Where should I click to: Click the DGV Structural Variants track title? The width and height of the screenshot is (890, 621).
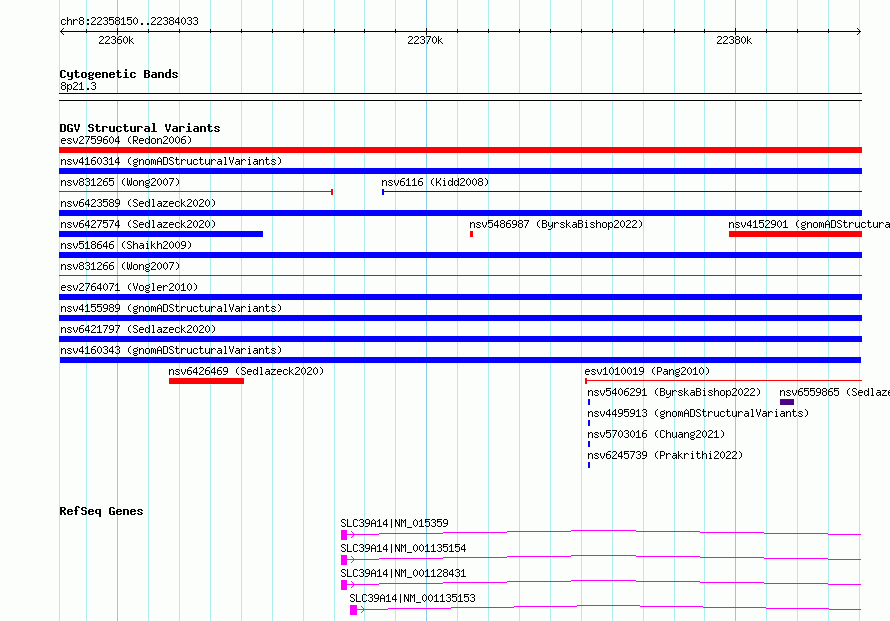(x=140, y=128)
